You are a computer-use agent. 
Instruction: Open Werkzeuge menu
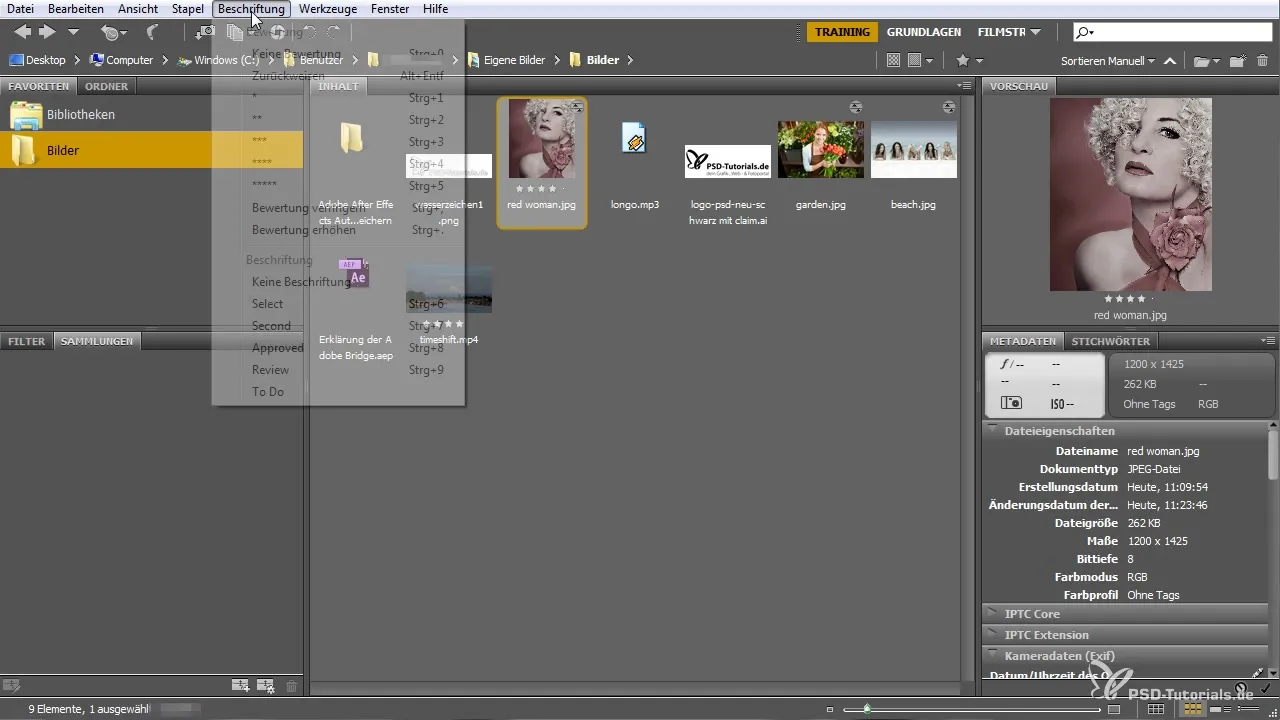[x=329, y=9]
